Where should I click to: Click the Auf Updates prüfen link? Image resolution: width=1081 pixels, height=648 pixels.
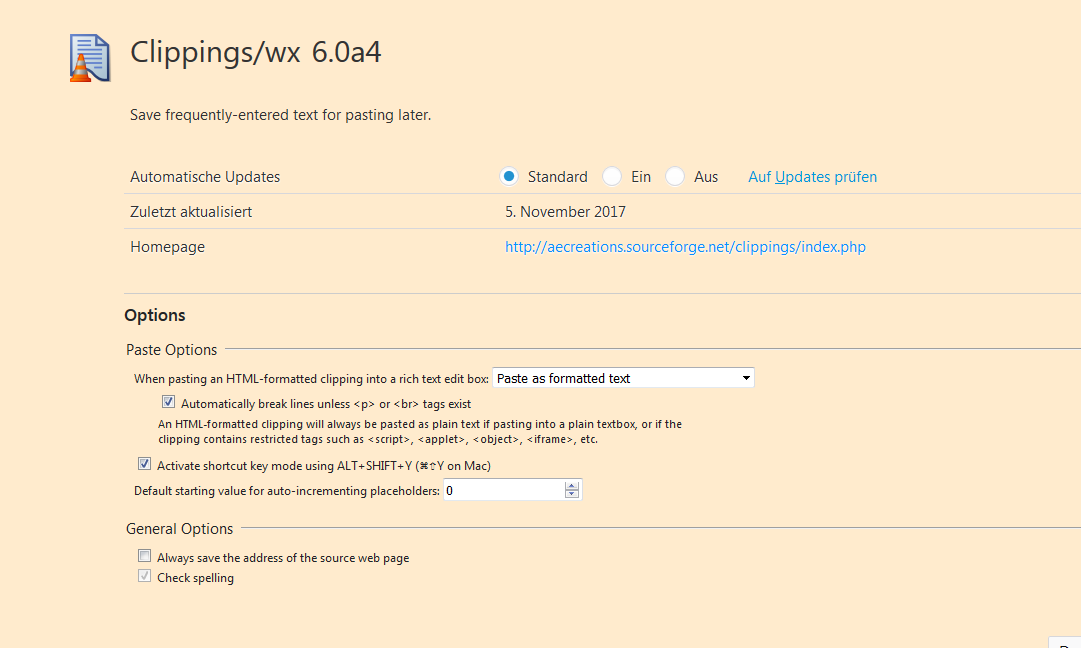[x=813, y=176]
